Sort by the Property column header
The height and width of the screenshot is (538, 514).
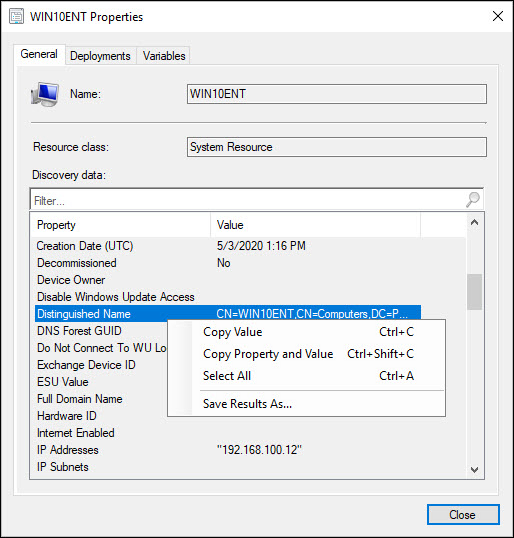coord(121,225)
